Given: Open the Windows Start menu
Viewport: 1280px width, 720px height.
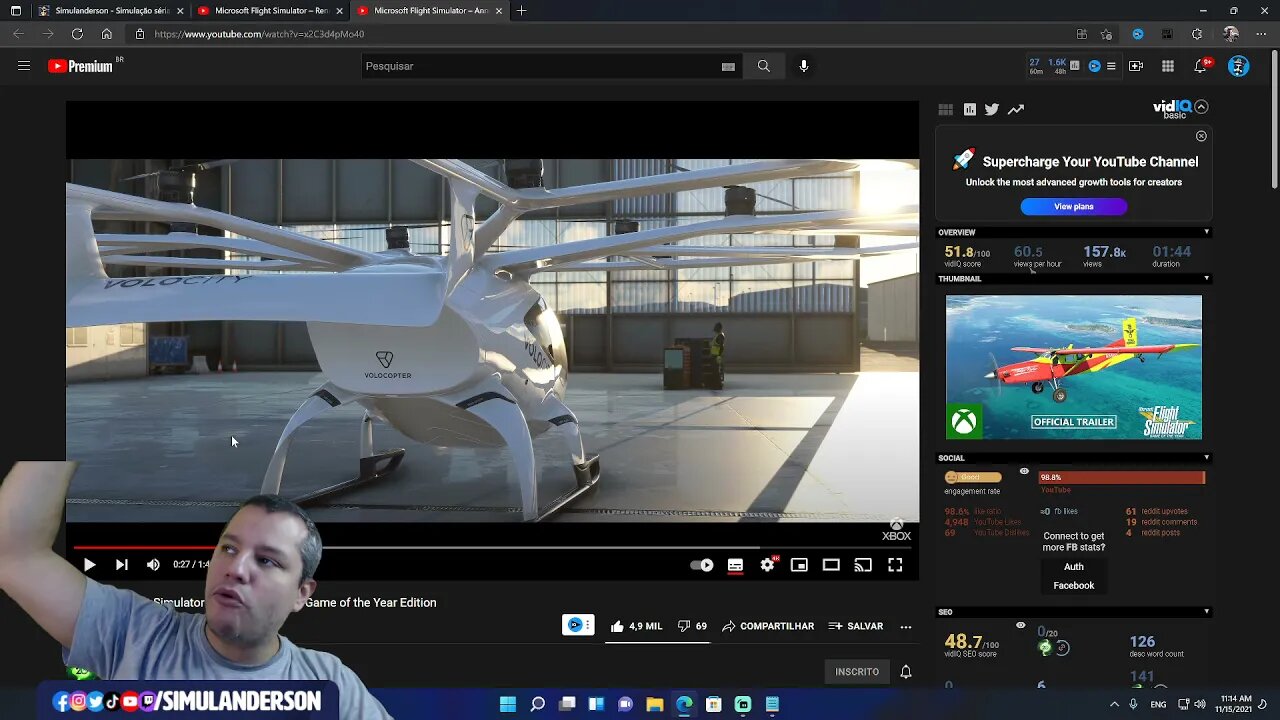Looking at the screenshot, I should click(x=508, y=704).
